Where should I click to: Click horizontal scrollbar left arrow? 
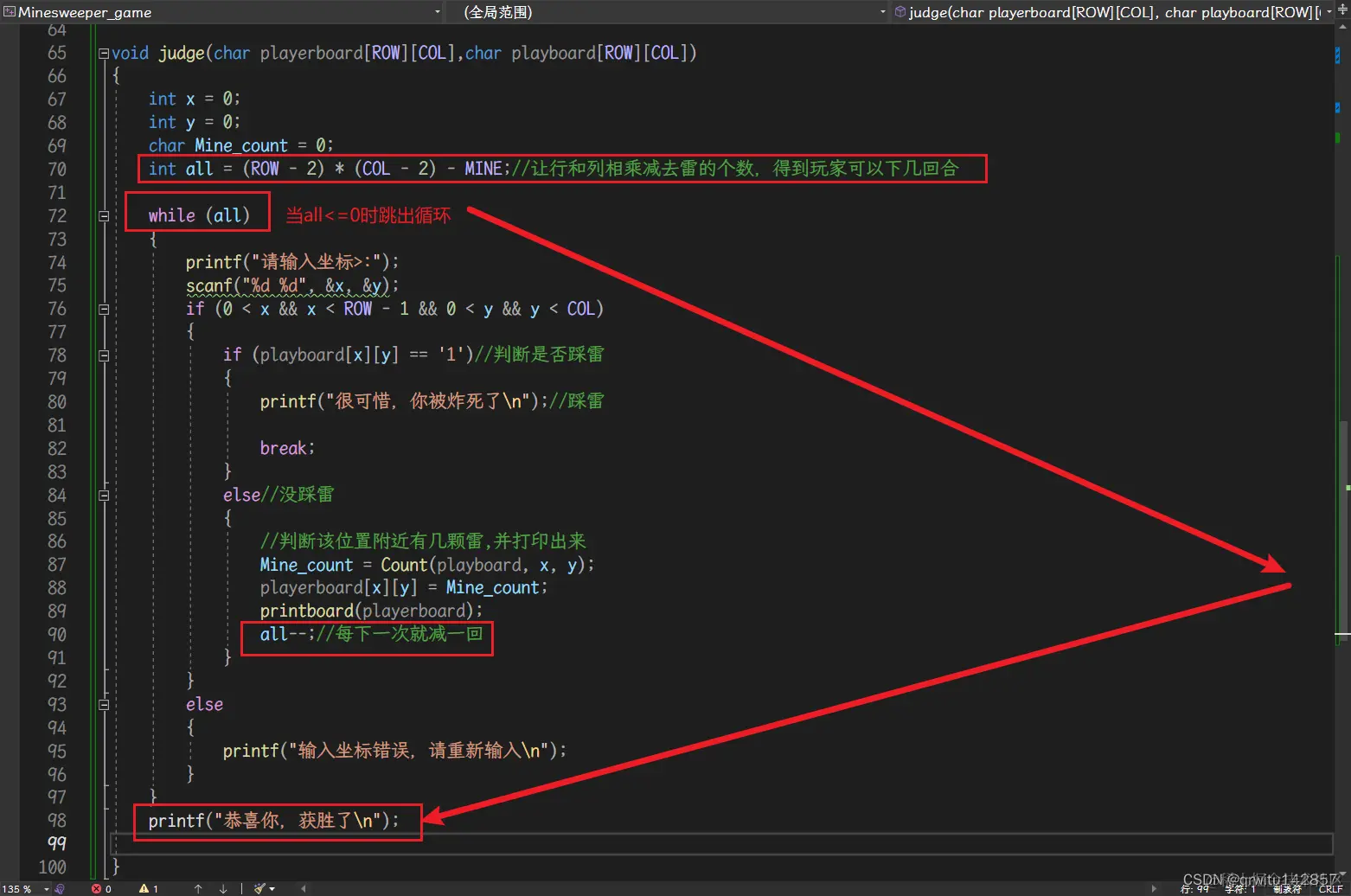(x=303, y=889)
